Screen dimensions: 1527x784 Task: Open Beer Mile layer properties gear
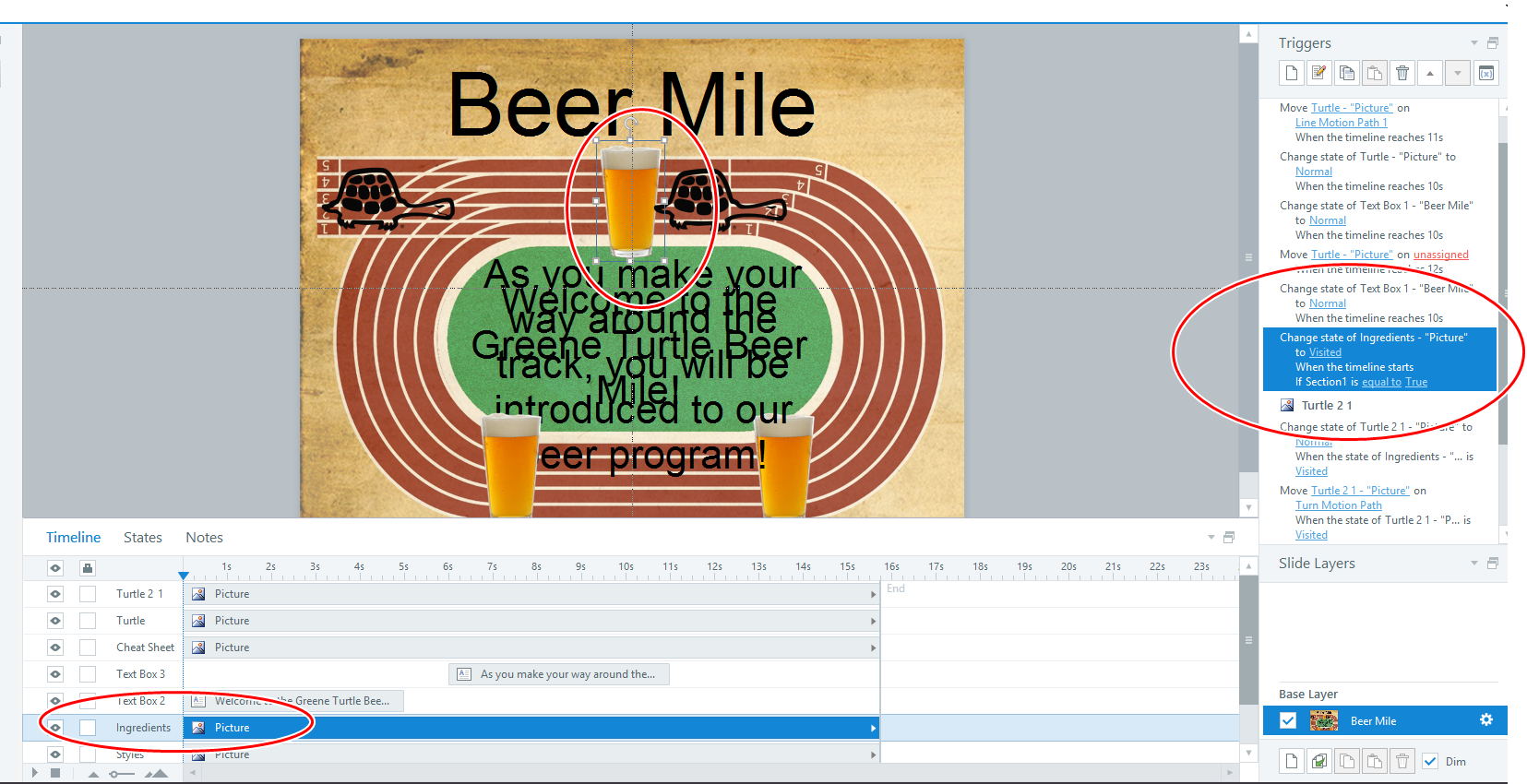coord(1485,720)
